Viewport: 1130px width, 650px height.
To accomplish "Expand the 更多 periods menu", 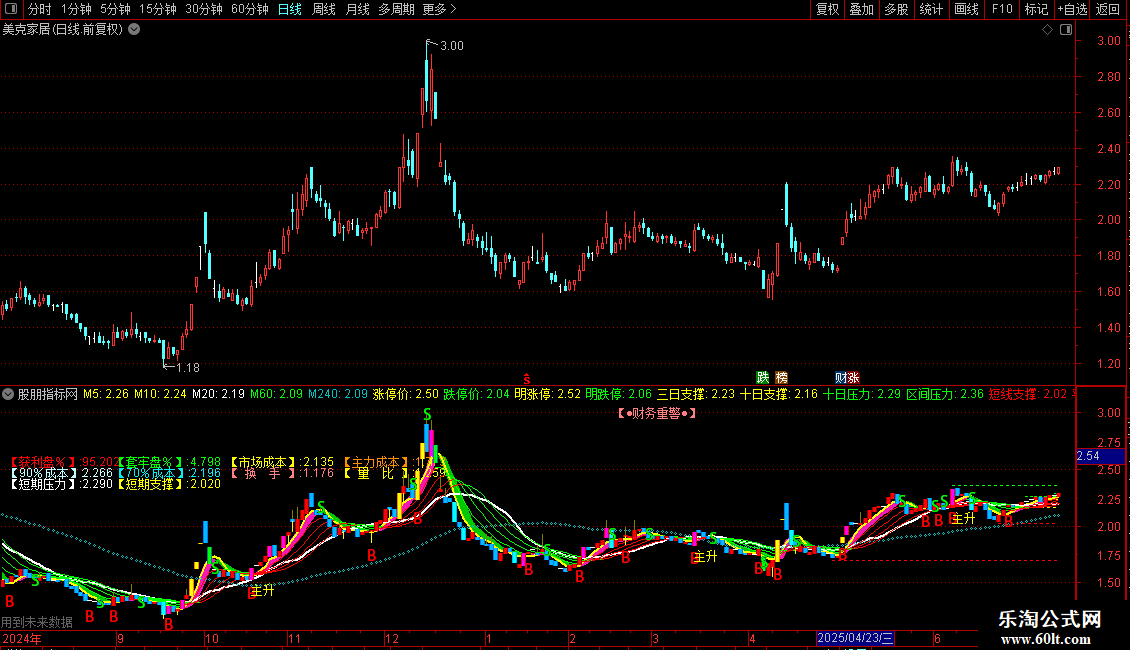I will click(x=439, y=9).
